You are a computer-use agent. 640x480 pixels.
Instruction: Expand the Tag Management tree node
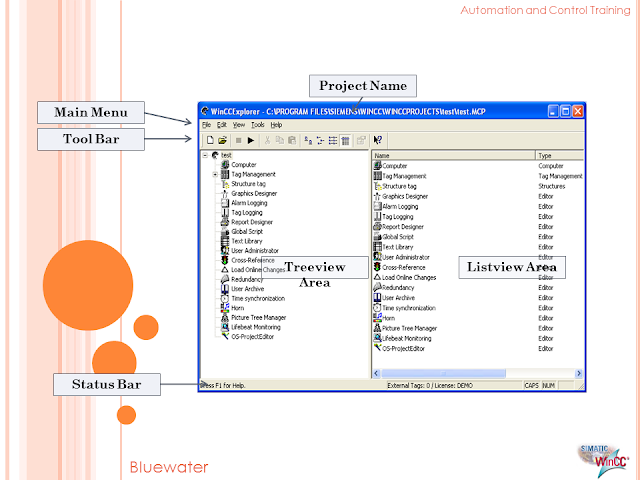(215, 174)
